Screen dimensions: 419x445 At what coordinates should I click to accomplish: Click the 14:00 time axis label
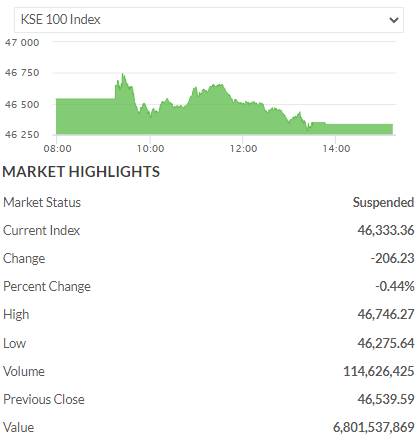(x=336, y=148)
